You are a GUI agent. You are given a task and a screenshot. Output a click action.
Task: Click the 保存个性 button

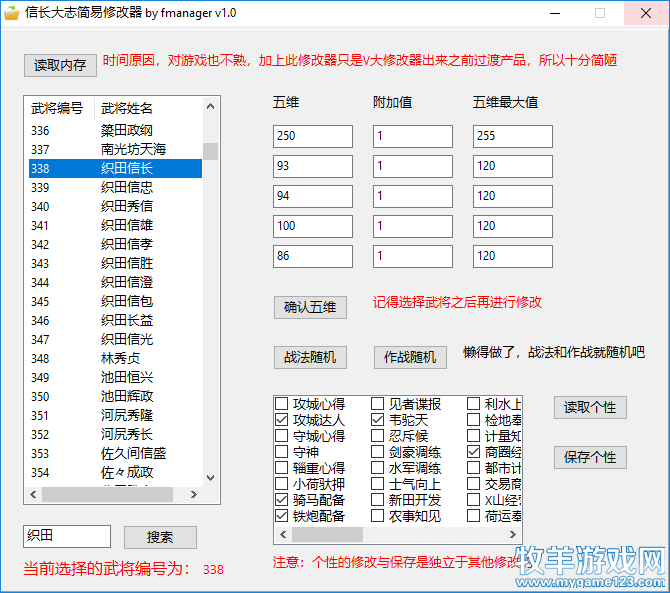point(590,457)
